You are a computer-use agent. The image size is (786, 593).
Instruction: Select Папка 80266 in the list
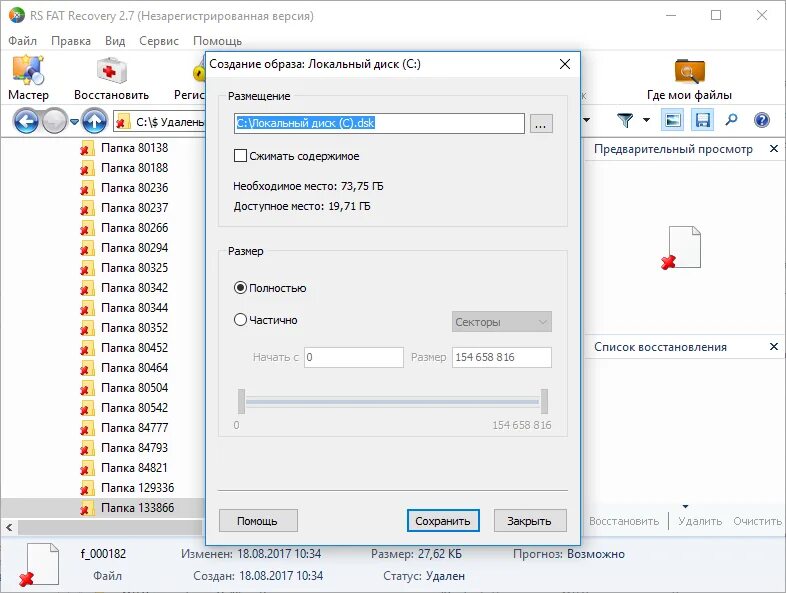point(134,228)
